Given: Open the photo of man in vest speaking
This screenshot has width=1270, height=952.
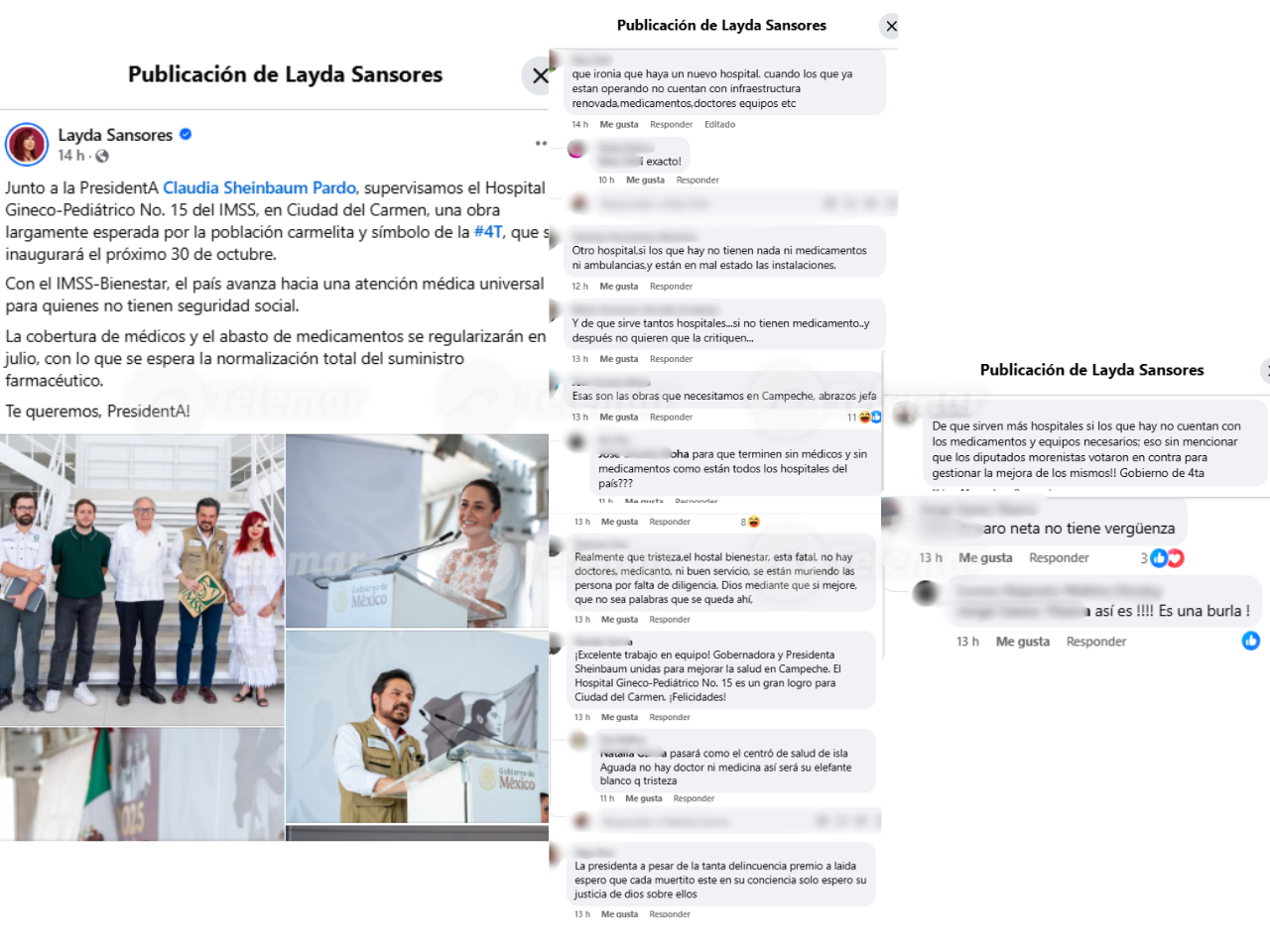Looking at the screenshot, I should pyautogui.click(x=417, y=727).
